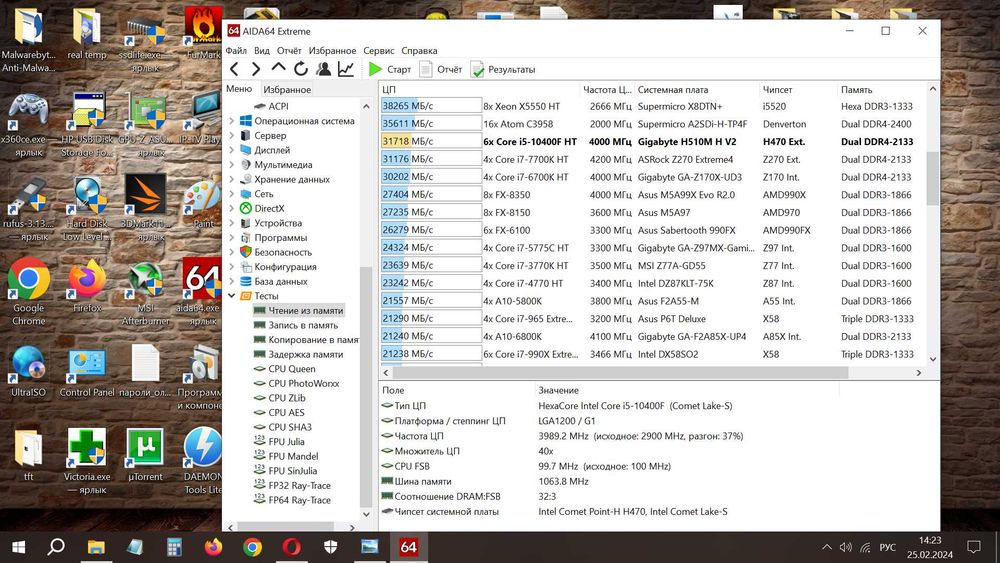Select the 8x Xeon X5550 HT result row
The width and height of the screenshot is (1000, 563).
(x=652, y=106)
